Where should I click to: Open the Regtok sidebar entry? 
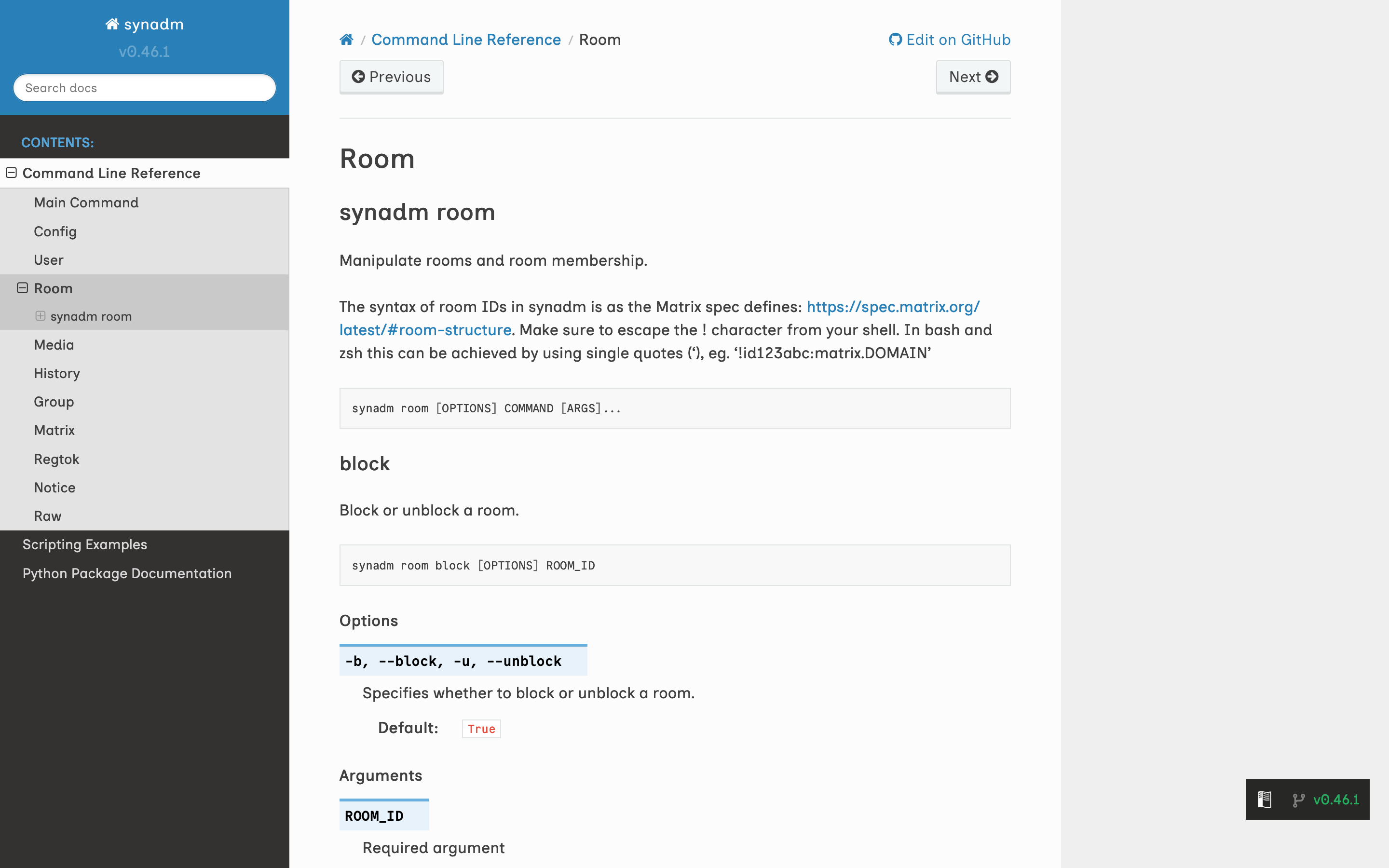(56, 459)
